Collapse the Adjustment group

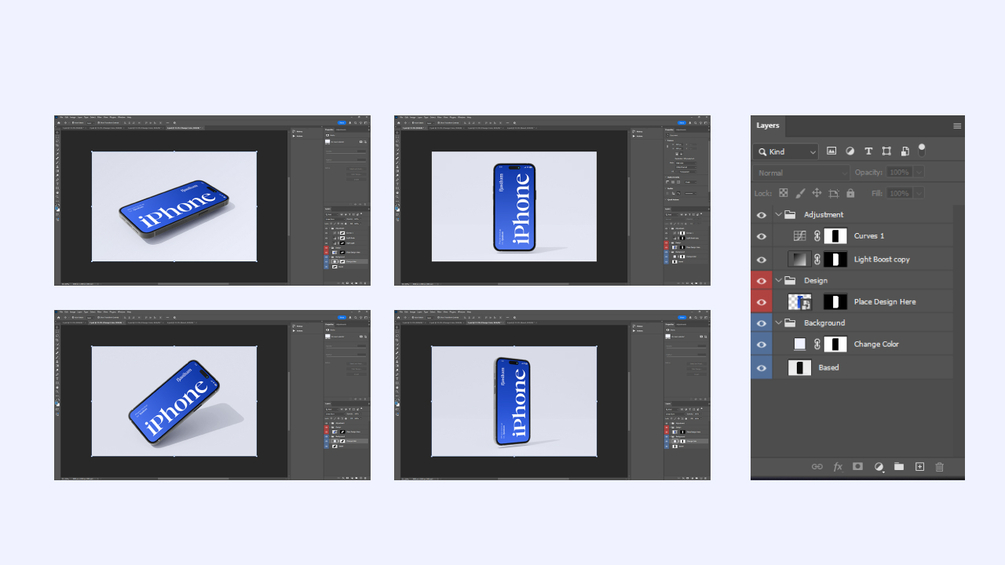coord(778,215)
